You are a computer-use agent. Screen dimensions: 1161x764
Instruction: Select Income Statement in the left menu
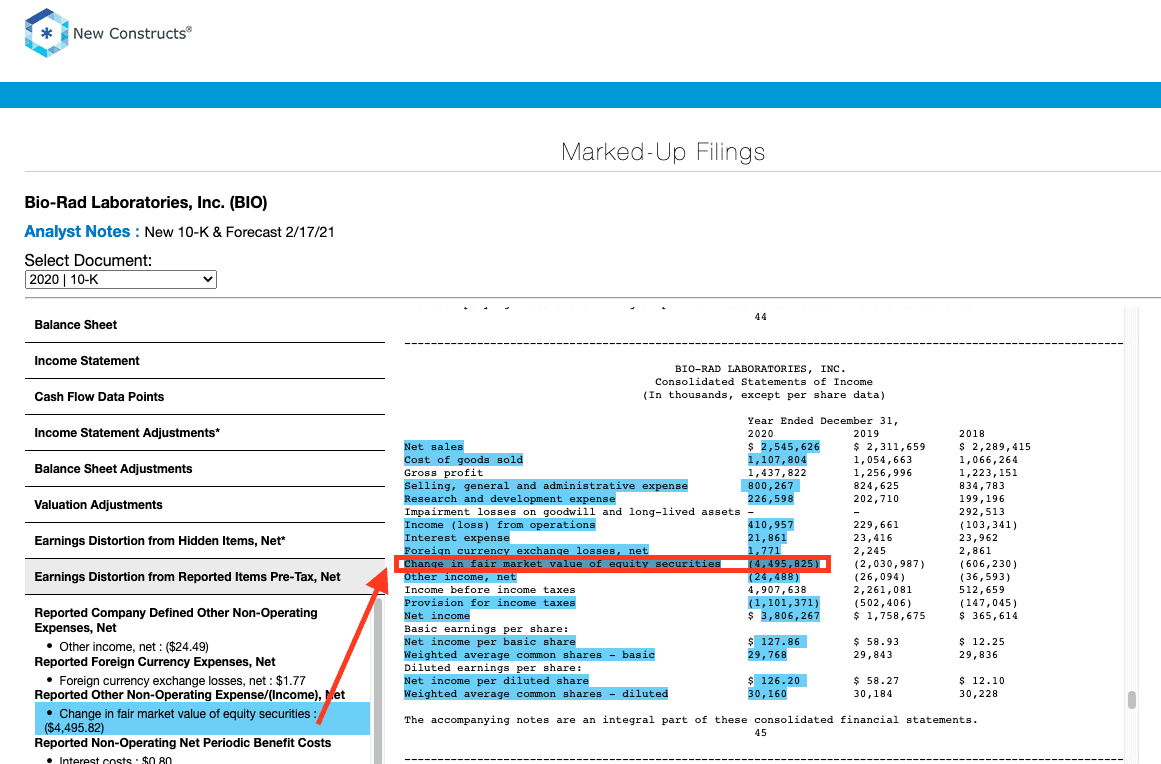205,361
